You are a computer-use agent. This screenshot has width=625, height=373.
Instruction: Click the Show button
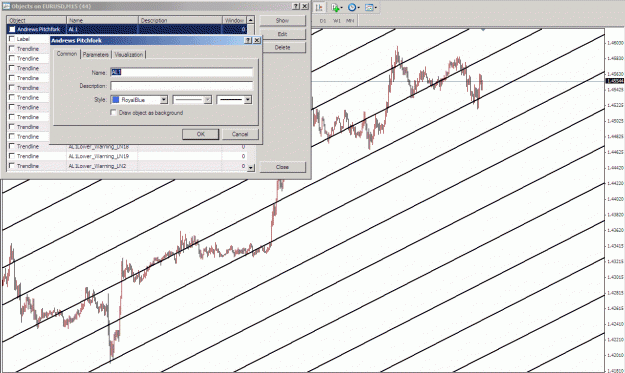click(282, 20)
